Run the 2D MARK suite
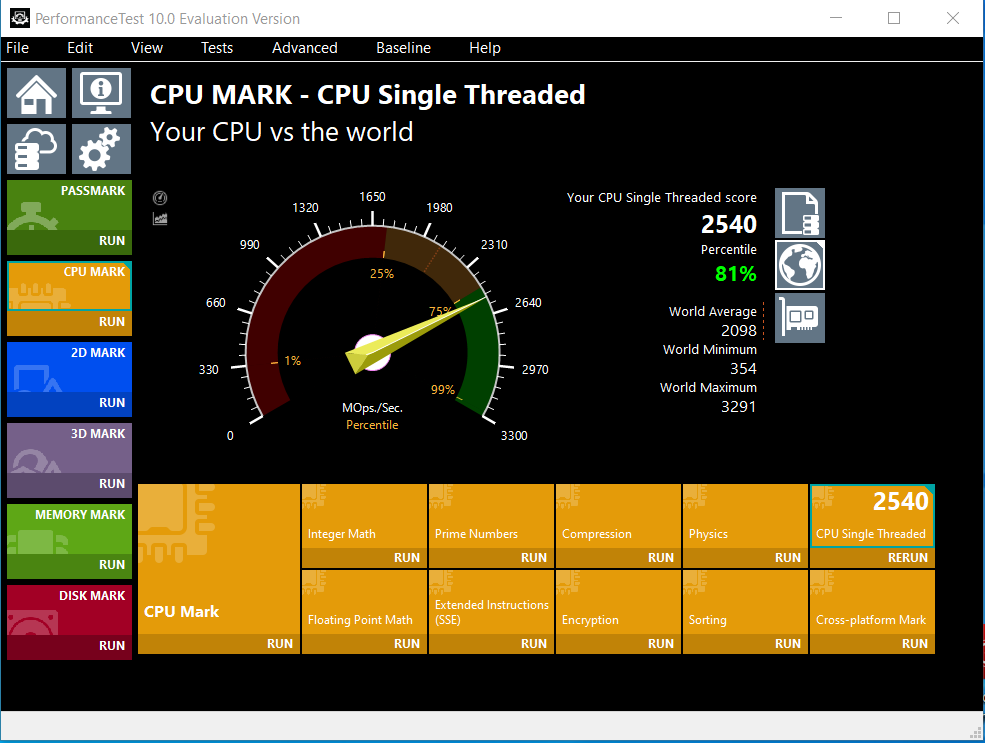The height and width of the screenshot is (743, 985). (70, 403)
